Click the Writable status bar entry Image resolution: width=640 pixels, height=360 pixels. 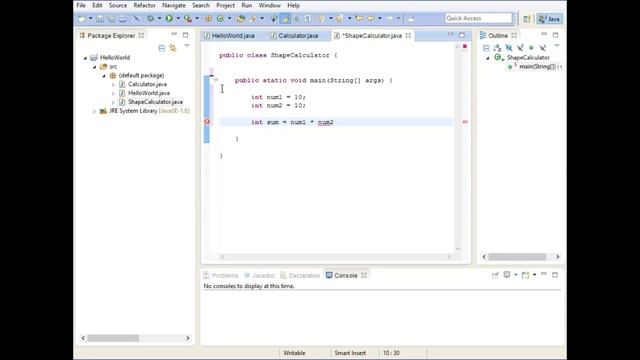(x=294, y=353)
